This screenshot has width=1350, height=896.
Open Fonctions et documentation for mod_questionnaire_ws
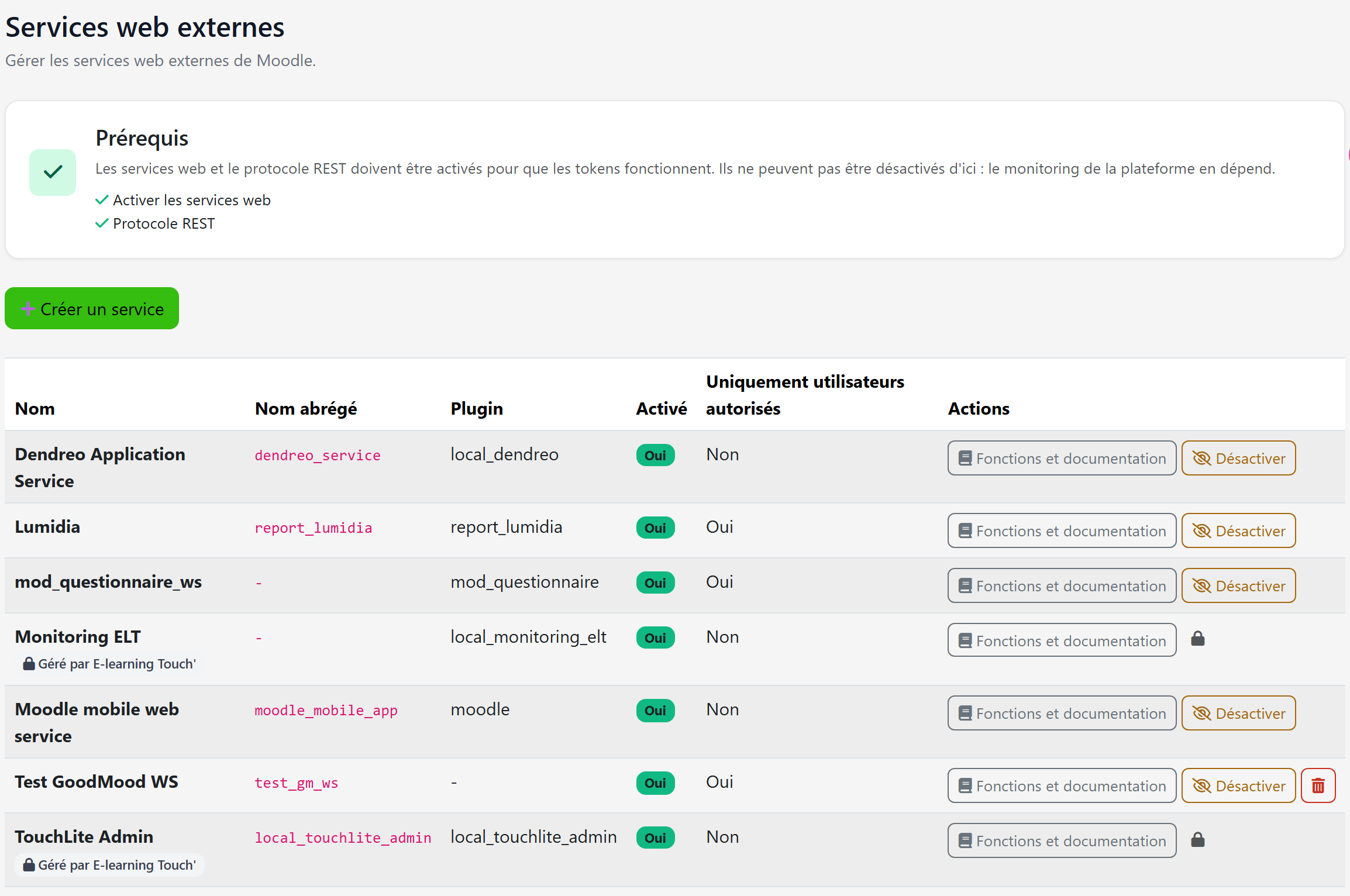tap(1062, 585)
